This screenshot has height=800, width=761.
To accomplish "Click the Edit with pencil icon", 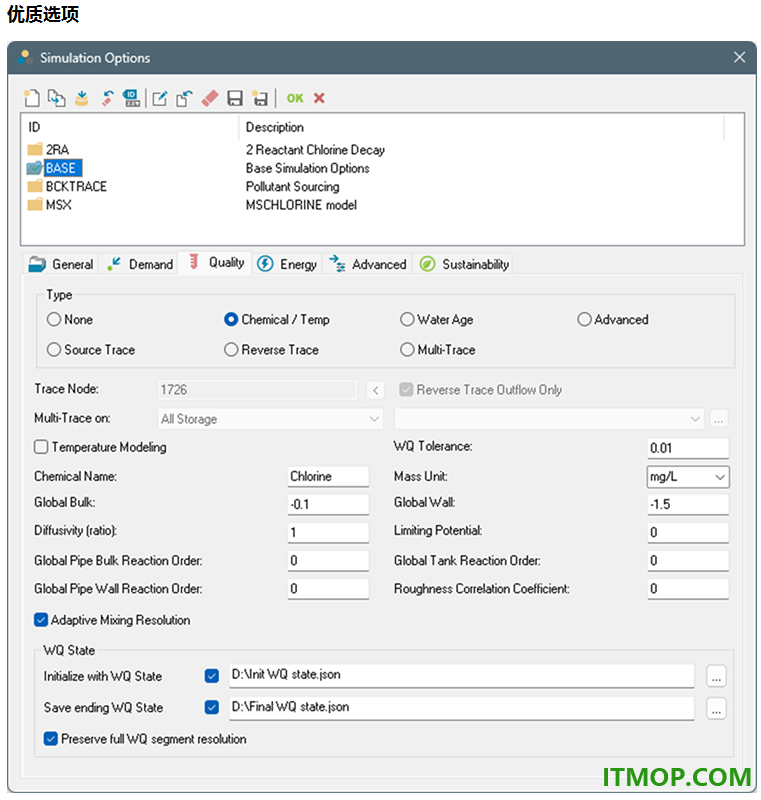I will [160, 98].
